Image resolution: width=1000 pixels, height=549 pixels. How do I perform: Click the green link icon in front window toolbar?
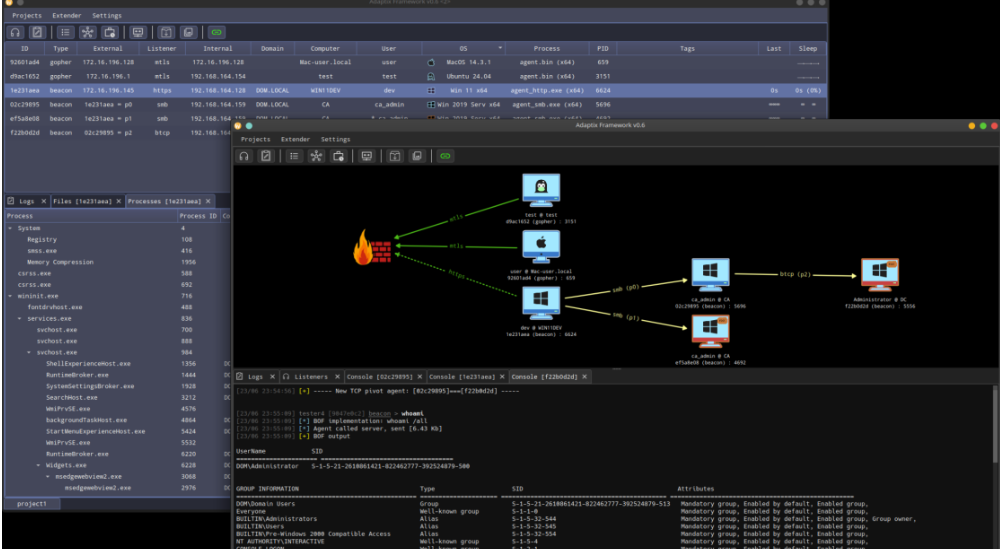coord(445,156)
